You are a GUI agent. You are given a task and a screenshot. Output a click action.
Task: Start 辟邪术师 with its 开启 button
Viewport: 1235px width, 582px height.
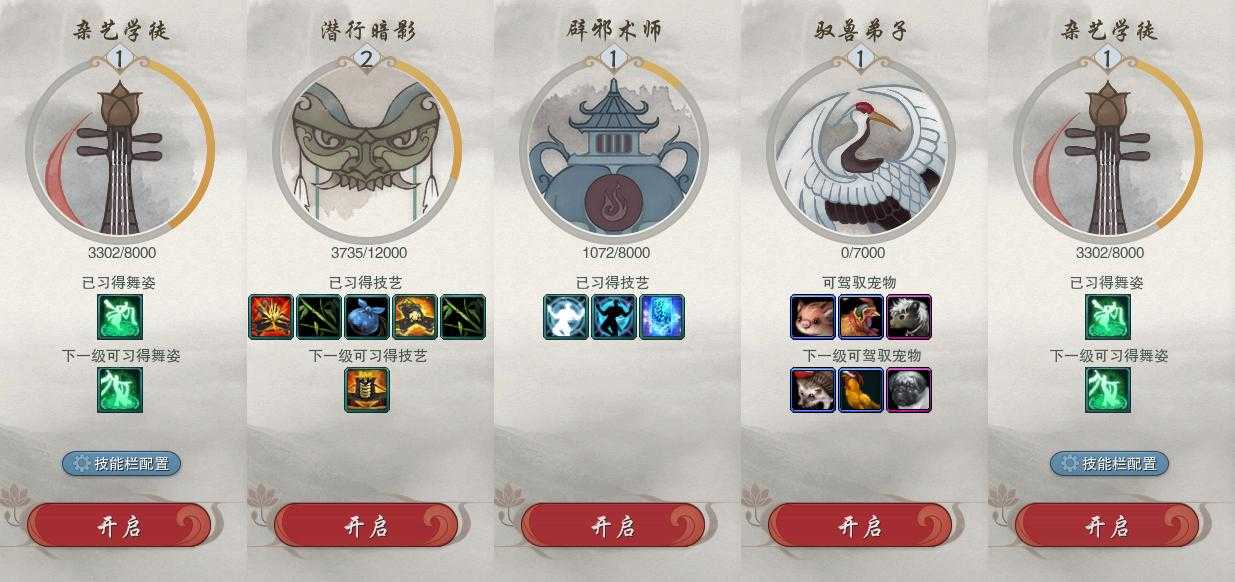coord(613,526)
